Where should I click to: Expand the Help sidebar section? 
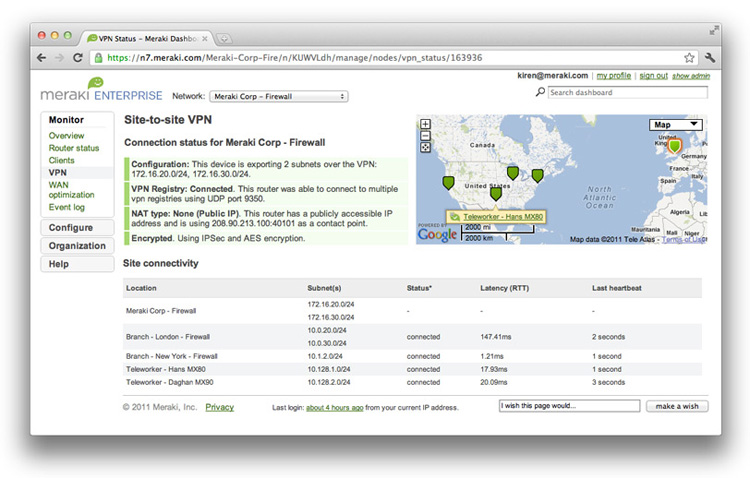pos(77,264)
